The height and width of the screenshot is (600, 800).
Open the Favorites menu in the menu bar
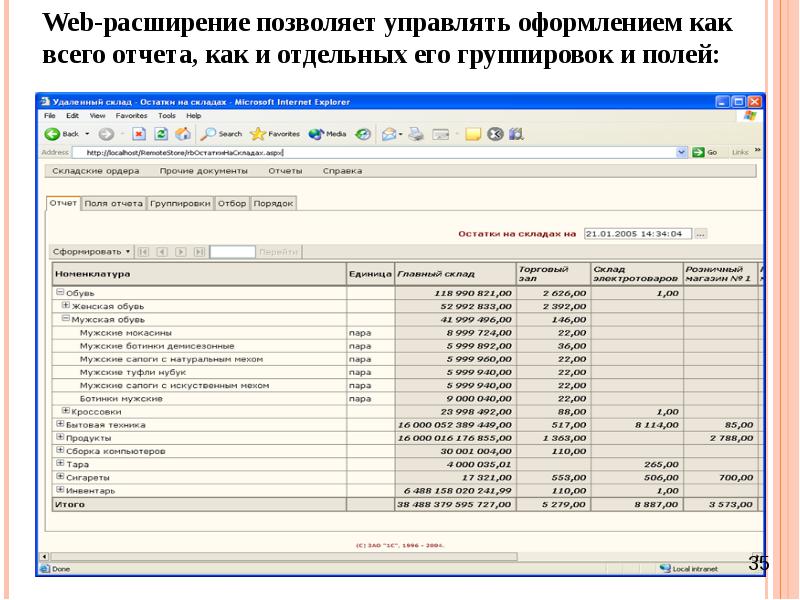click(131, 115)
